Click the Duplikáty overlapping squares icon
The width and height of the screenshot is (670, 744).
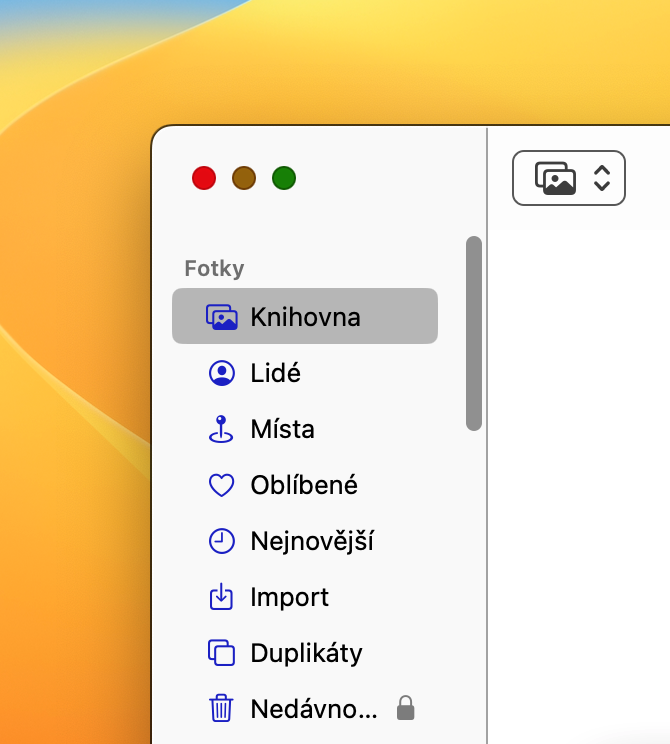coord(221,653)
